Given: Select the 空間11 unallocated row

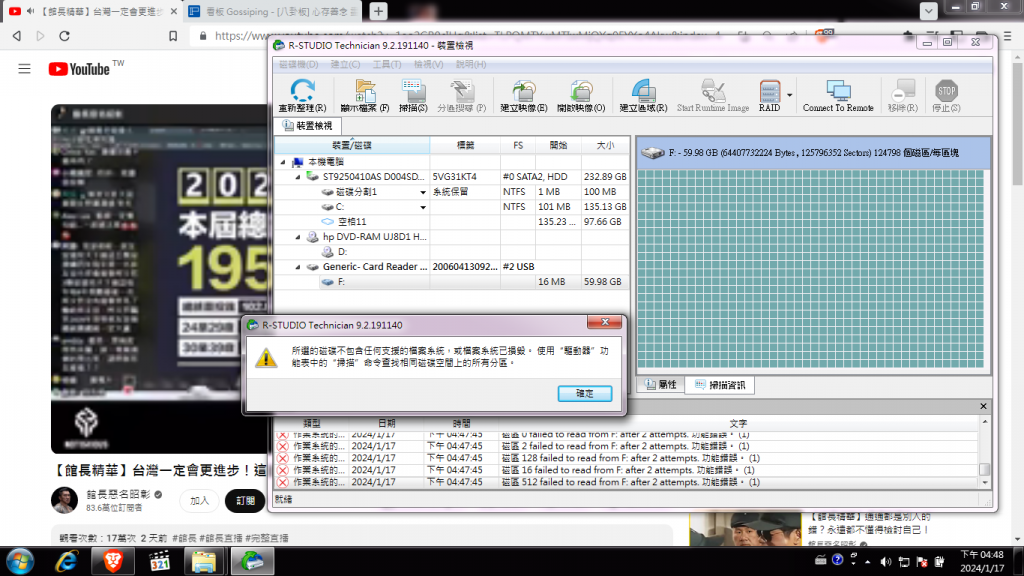Looking at the screenshot, I should (452, 222).
